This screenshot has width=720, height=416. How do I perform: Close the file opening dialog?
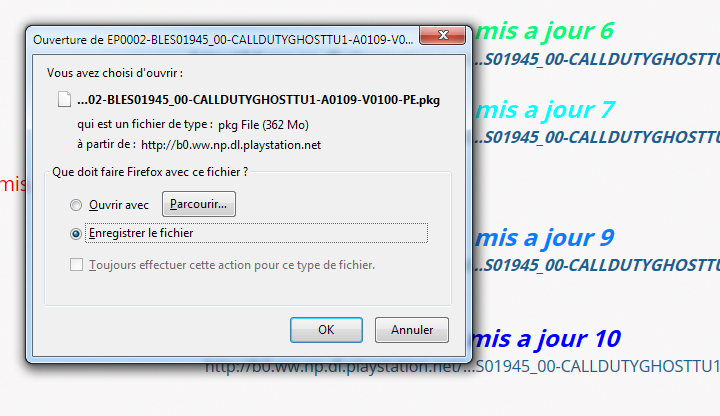[x=442, y=35]
